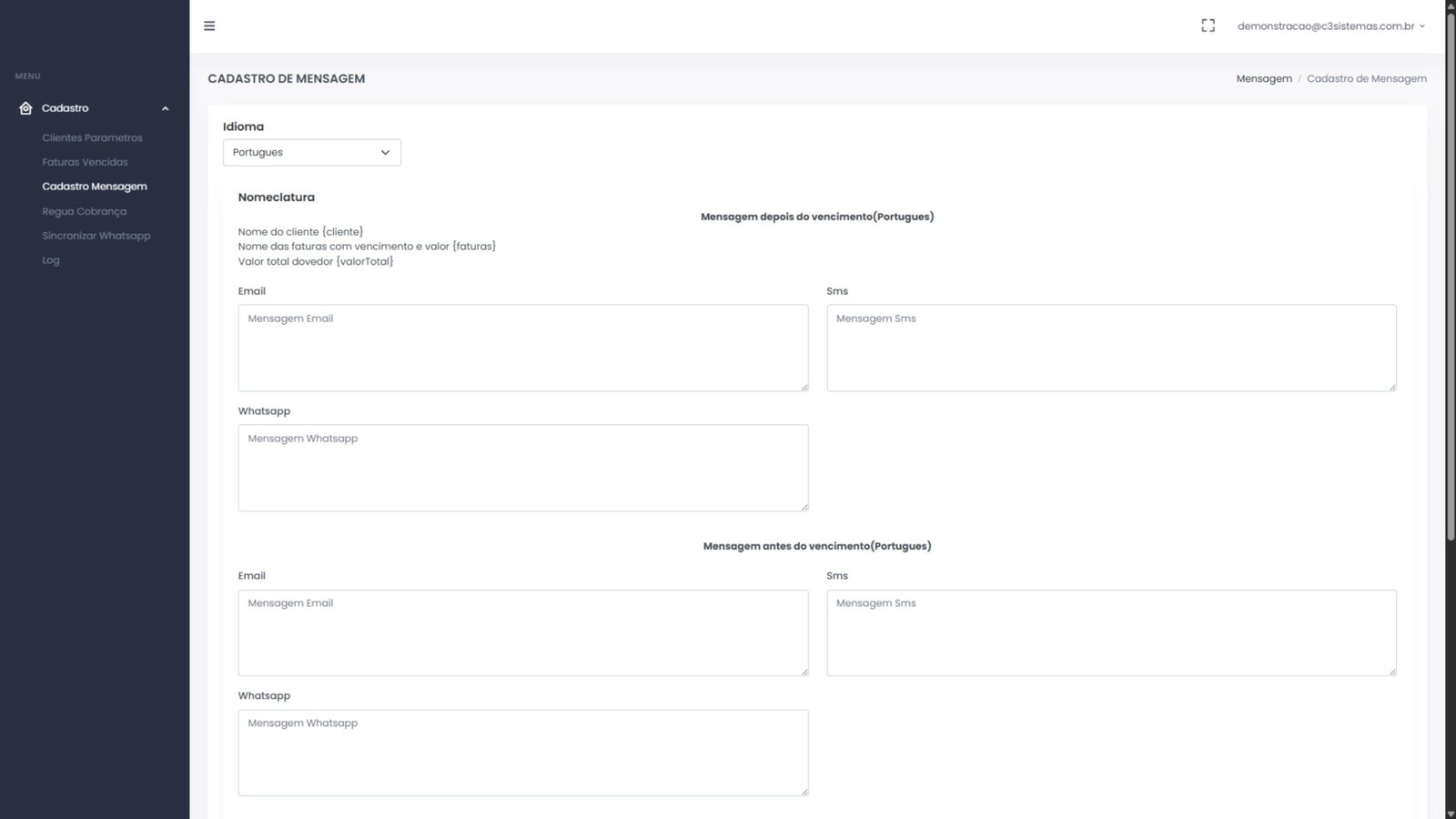This screenshot has height=819, width=1456.
Task: Click the page vertical scrollbar
Action: point(1451,273)
